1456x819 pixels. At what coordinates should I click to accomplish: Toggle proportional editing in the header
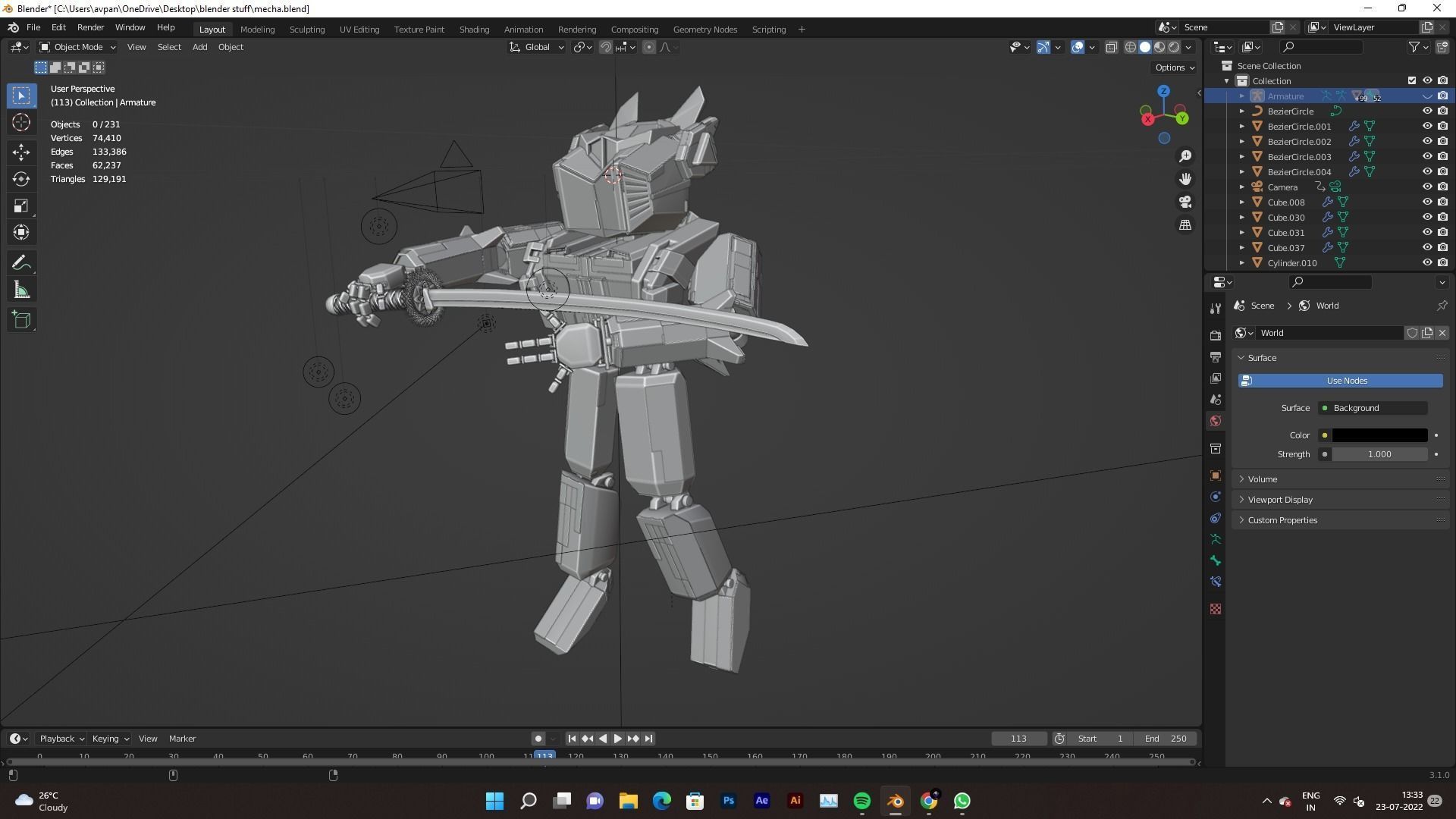pyautogui.click(x=648, y=47)
